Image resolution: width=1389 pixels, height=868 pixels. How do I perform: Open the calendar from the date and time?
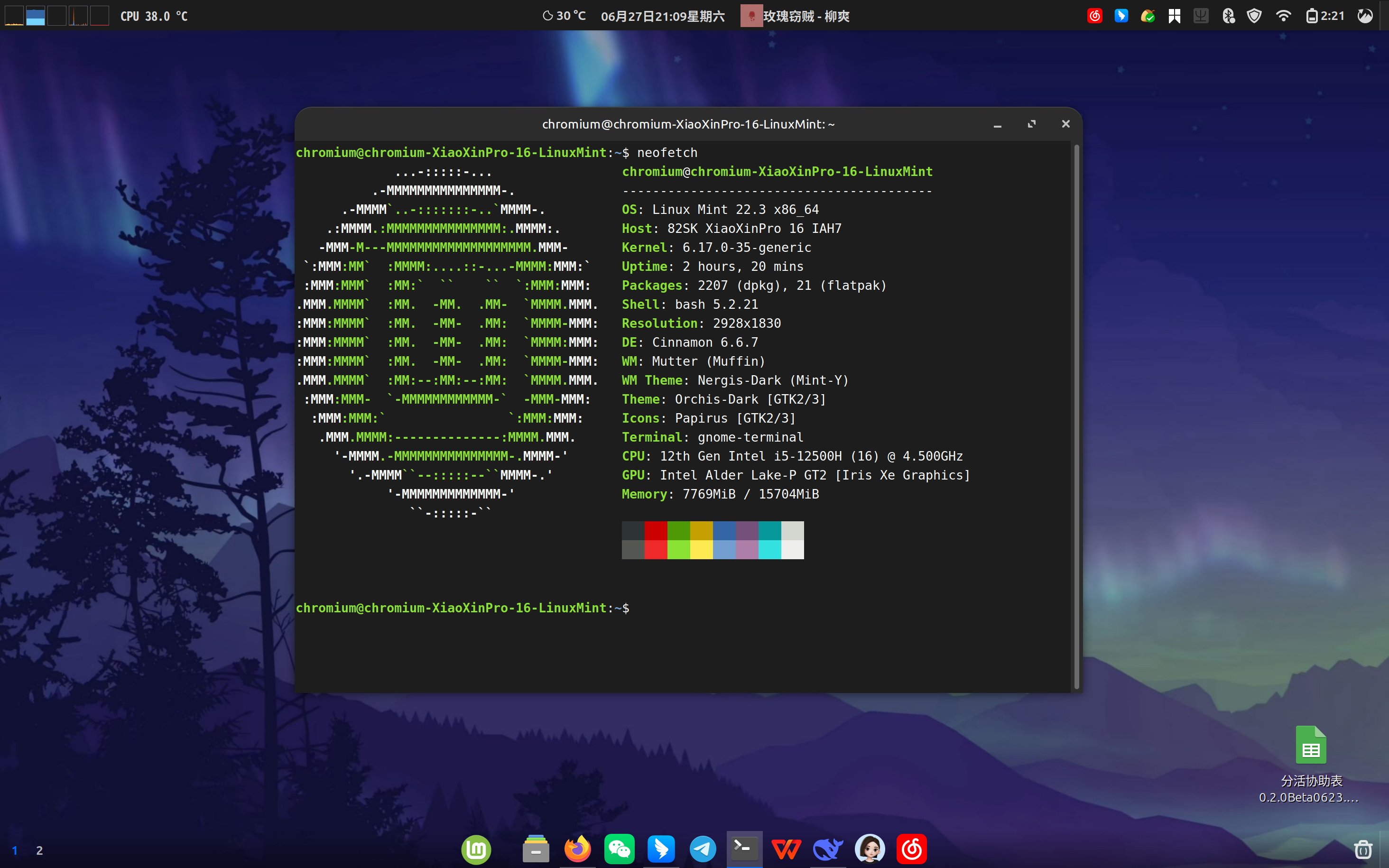[662, 16]
